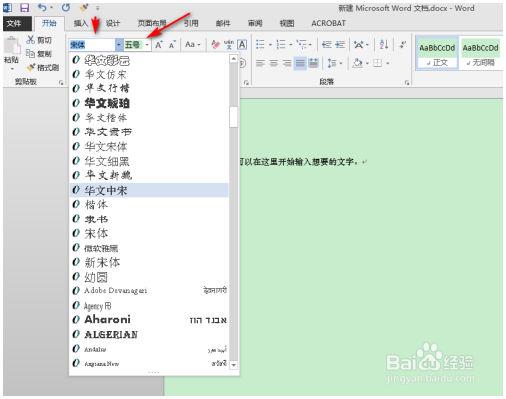This screenshot has height=399, width=506.
Task: Select the 微软雅黑 font
Action: [149, 248]
